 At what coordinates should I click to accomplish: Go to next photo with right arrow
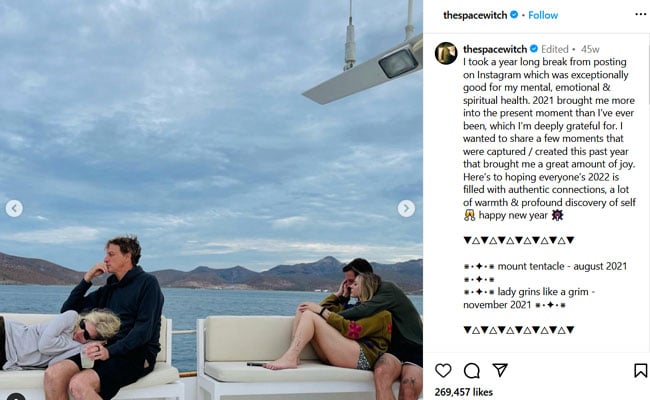[406, 208]
